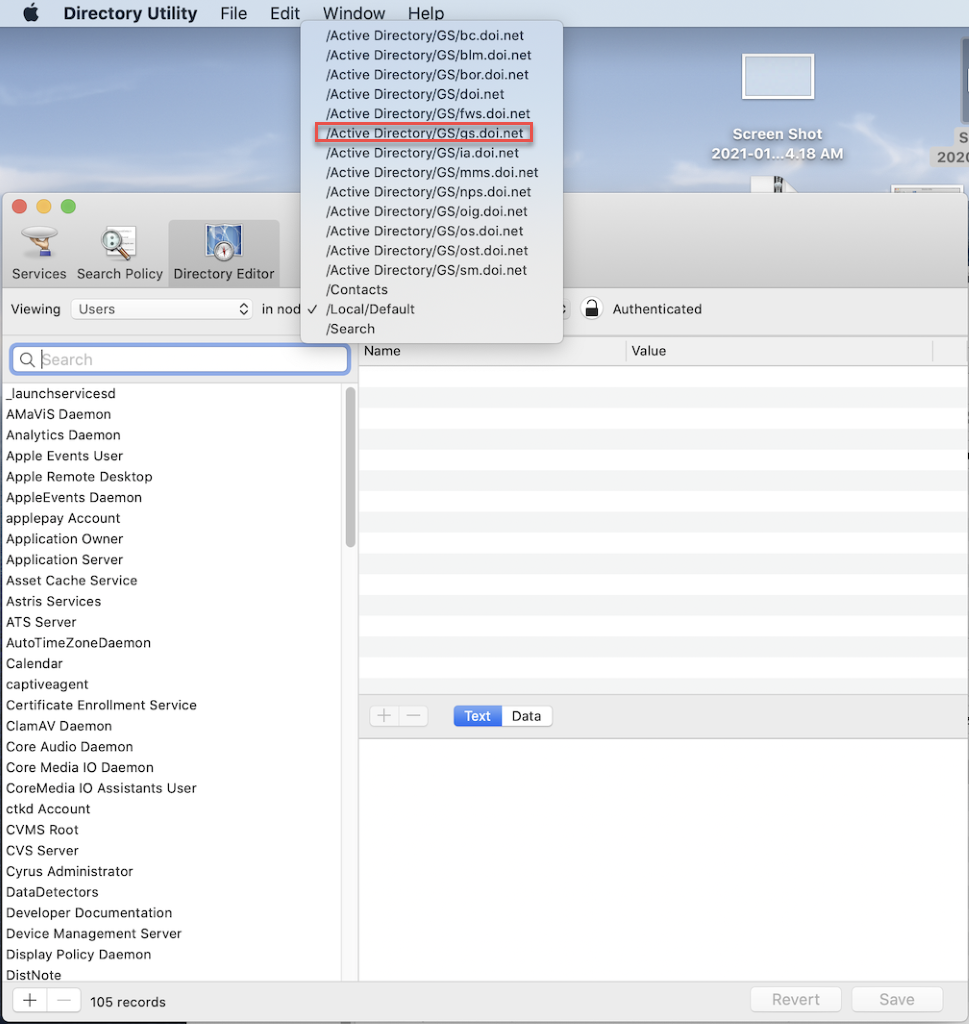
Task: Open the Apple menu
Action: (x=31, y=13)
